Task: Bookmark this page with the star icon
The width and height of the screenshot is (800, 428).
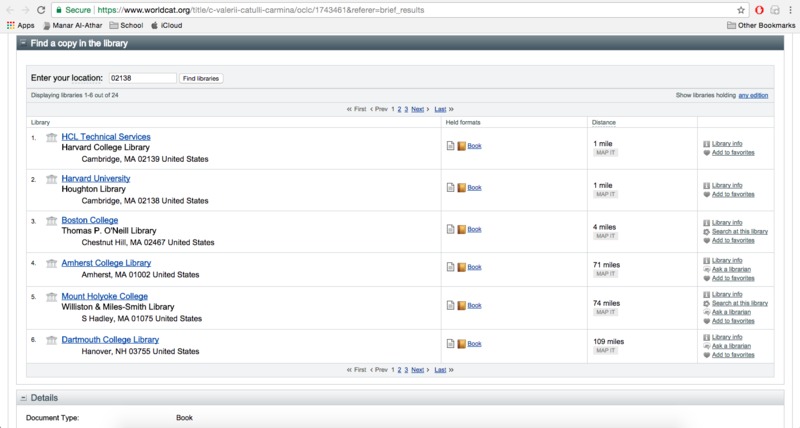Action: pyautogui.click(x=741, y=10)
